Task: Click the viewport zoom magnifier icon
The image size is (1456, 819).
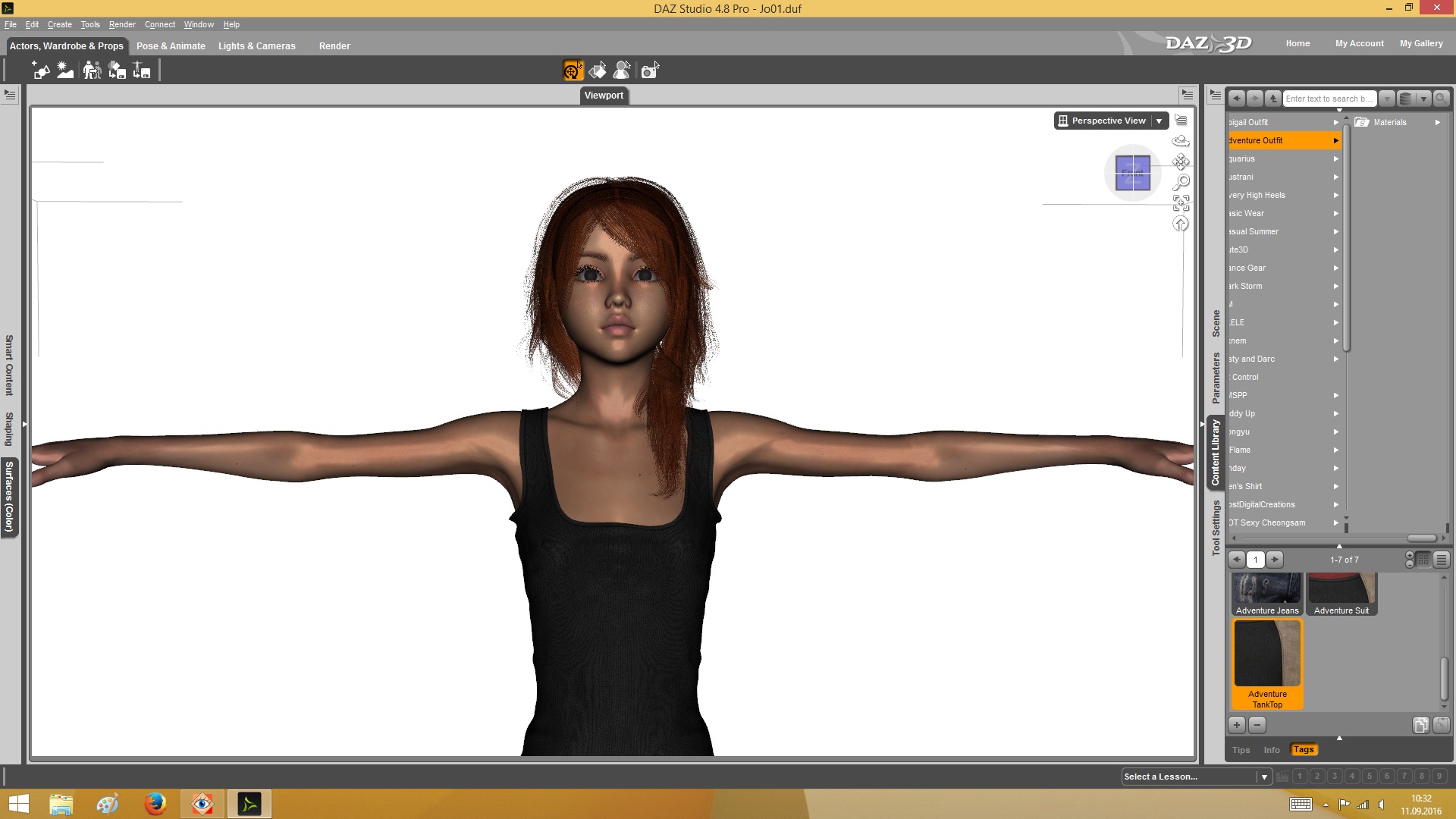Action: (x=1181, y=182)
